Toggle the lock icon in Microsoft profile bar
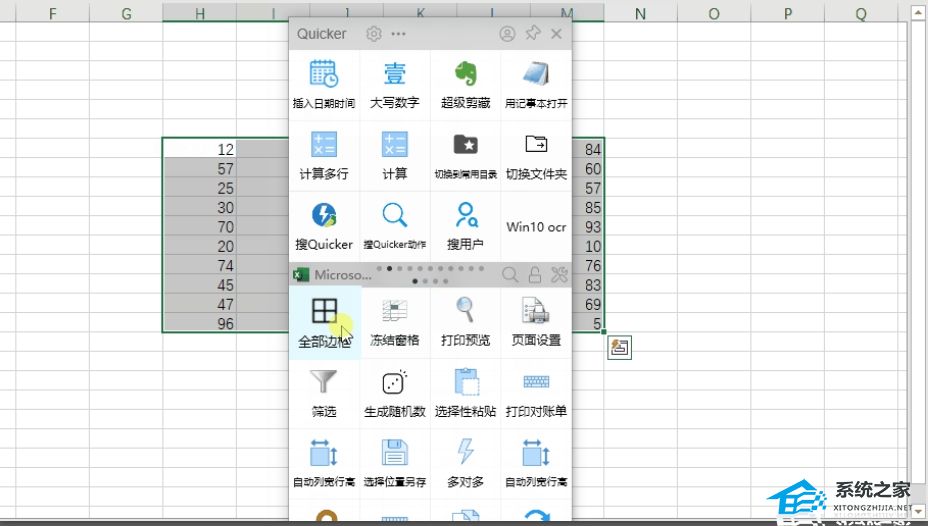This screenshot has height=526, width=928. [535, 274]
